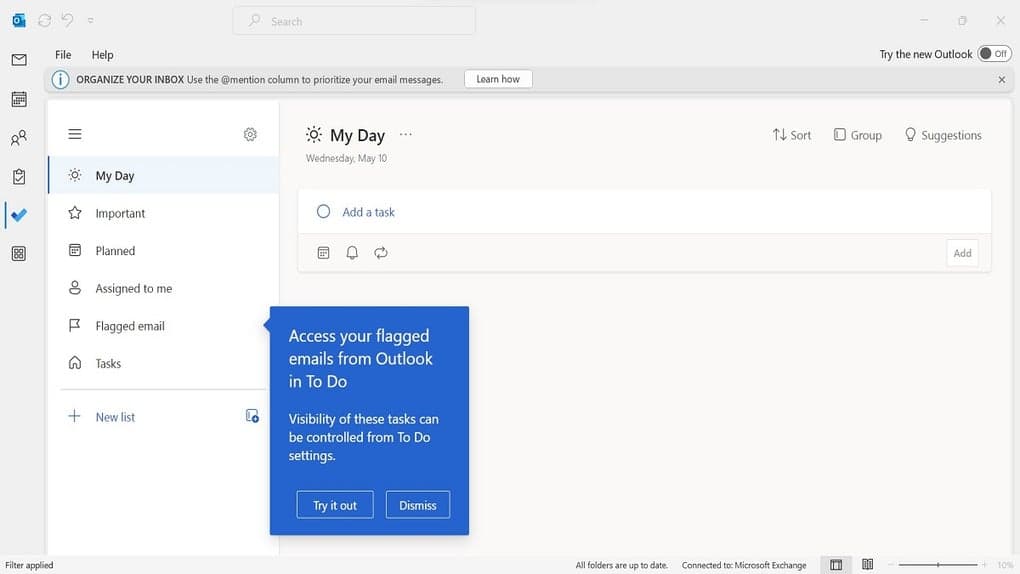Click the Sort button
1020x574 pixels.
tap(792, 135)
